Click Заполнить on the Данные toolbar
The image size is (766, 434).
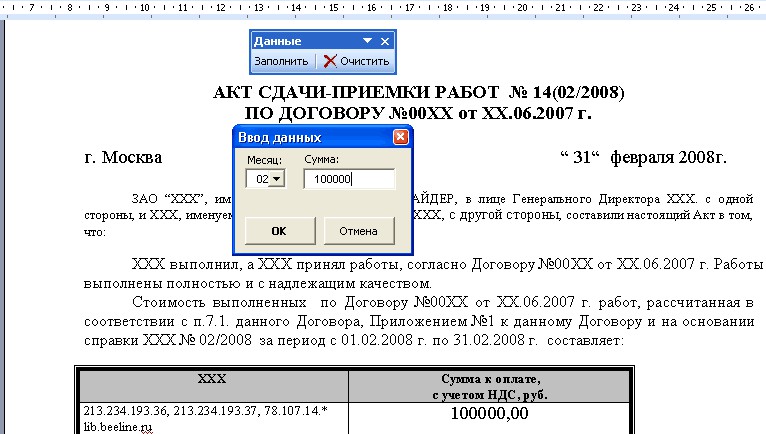pos(281,61)
